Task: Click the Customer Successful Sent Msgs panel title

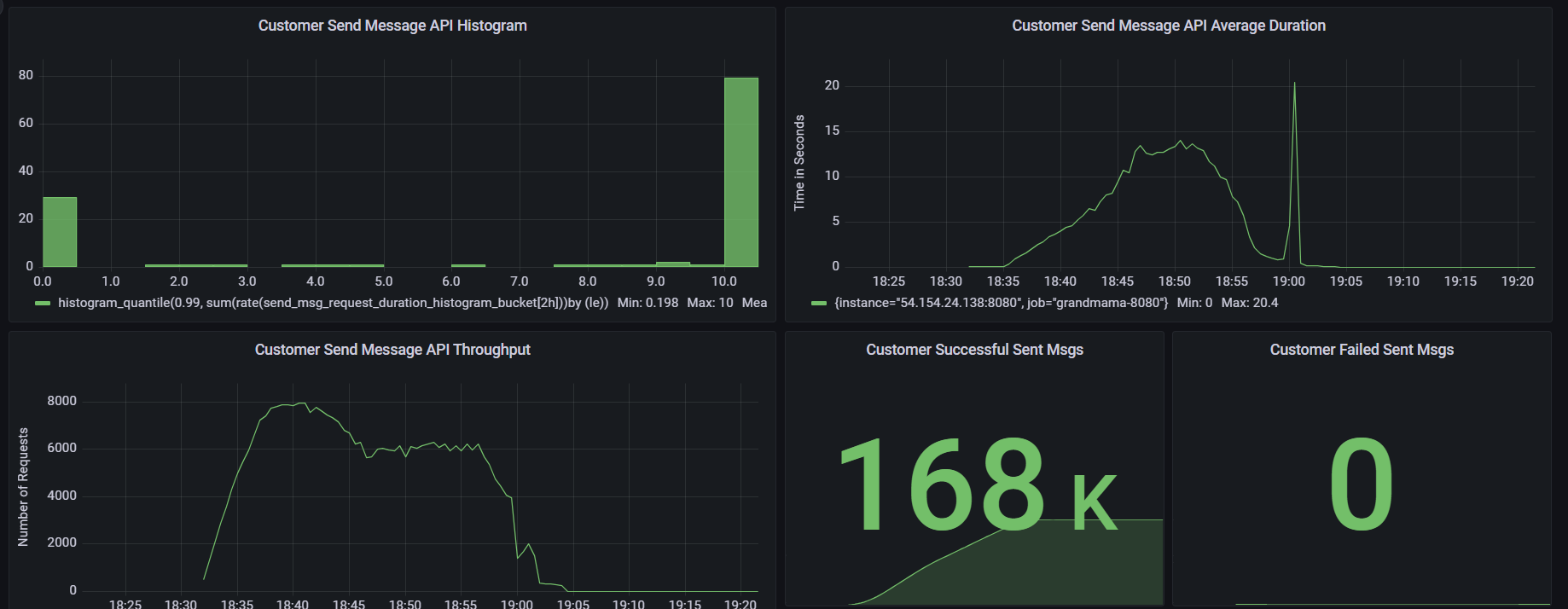Action: 974,350
